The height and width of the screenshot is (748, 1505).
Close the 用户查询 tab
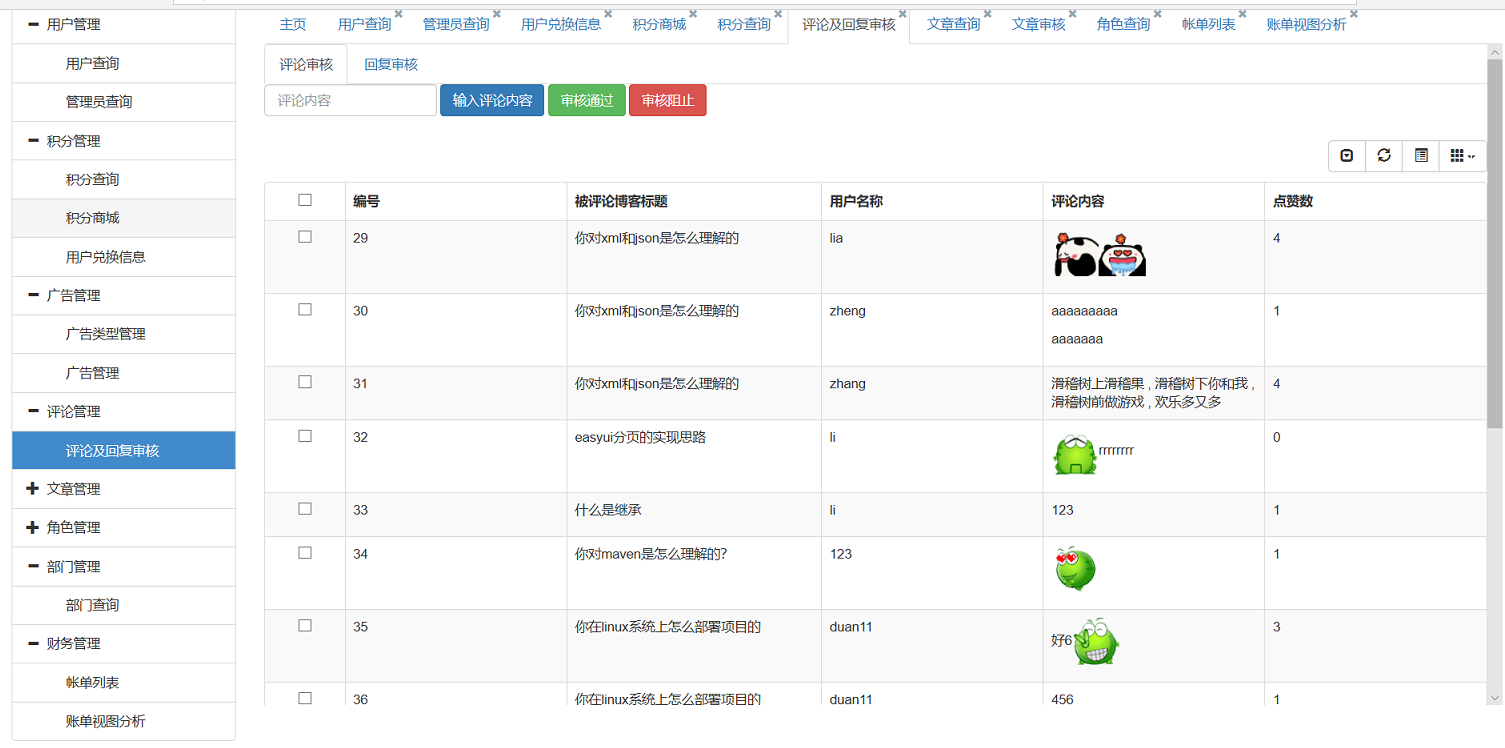pyautogui.click(x=398, y=14)
